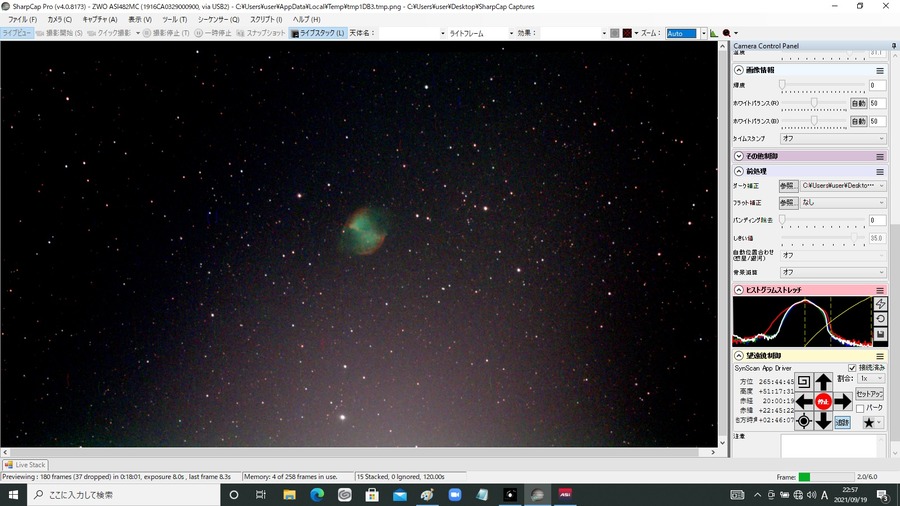
Task: Click the telescope target crosshair icon
Action: 804,422
